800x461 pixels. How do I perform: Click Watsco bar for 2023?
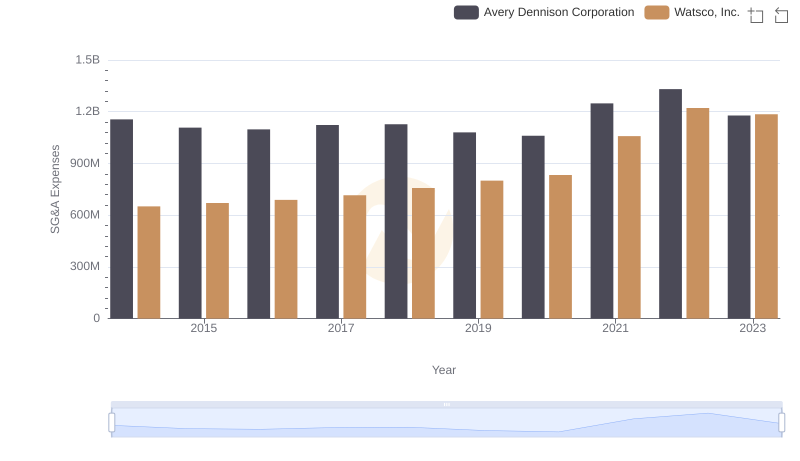pos(766,216)
